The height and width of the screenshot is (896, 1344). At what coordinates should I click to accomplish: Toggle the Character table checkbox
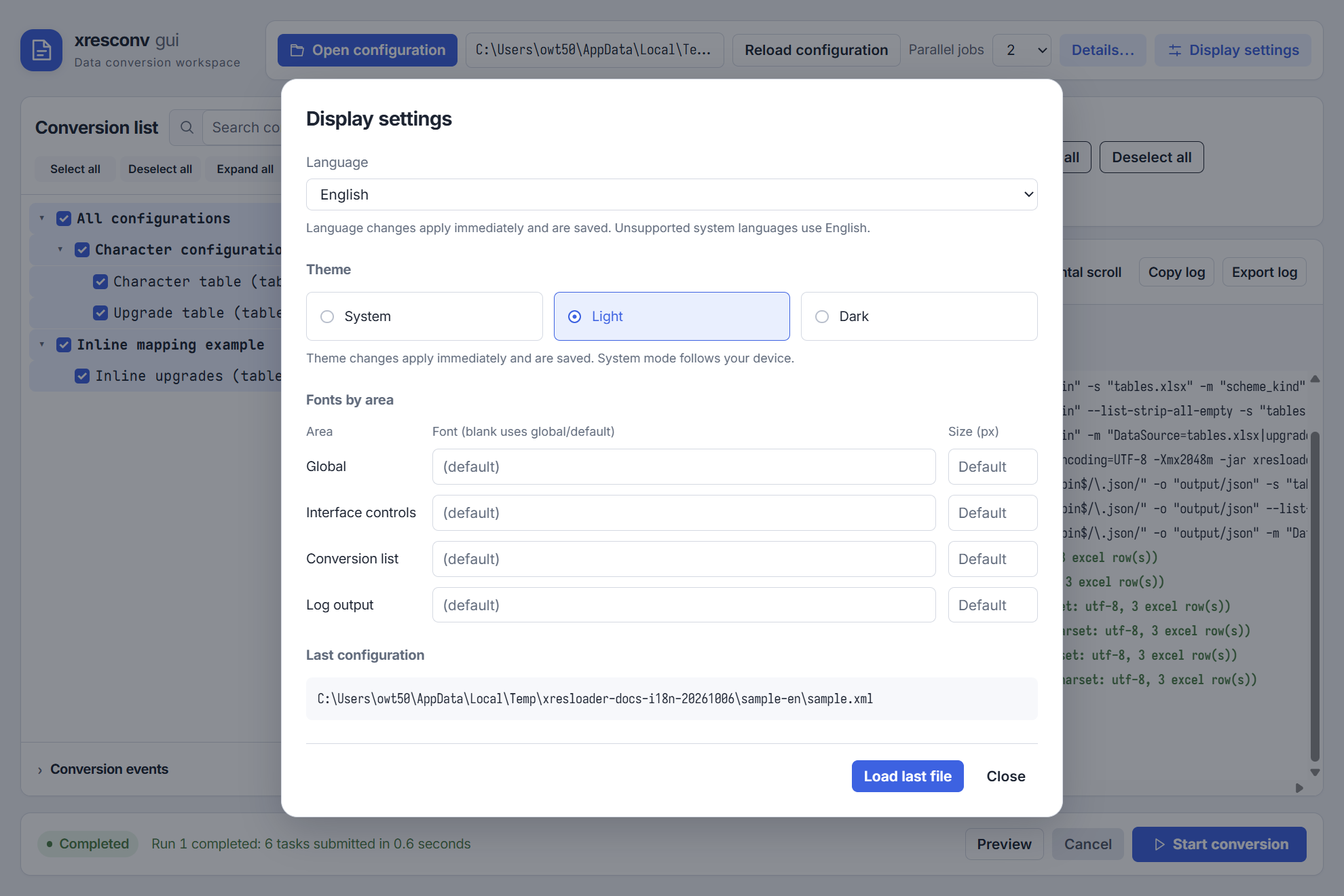pos(100,282)
